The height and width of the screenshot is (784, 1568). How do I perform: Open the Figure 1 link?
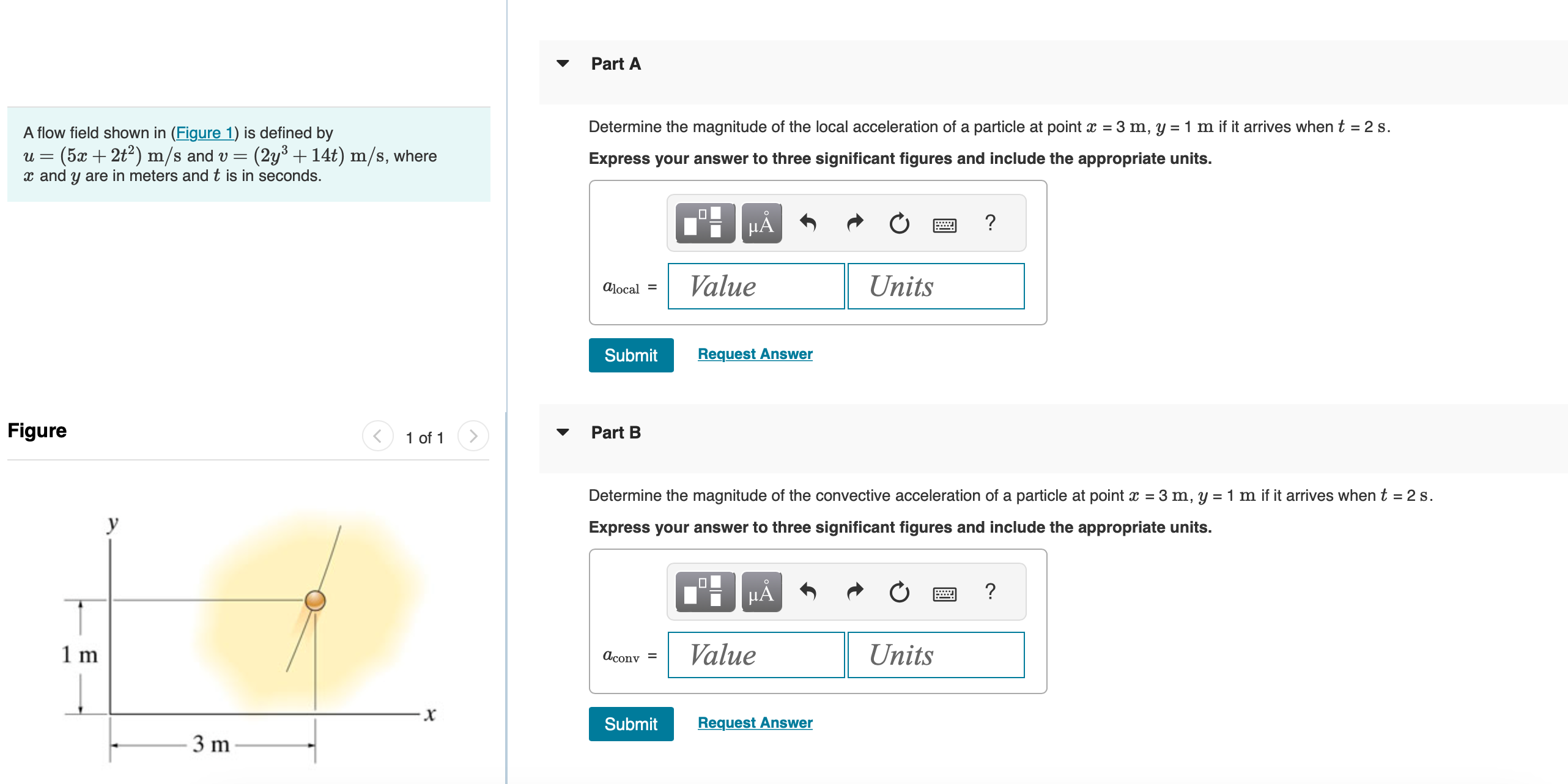(204, 133)
